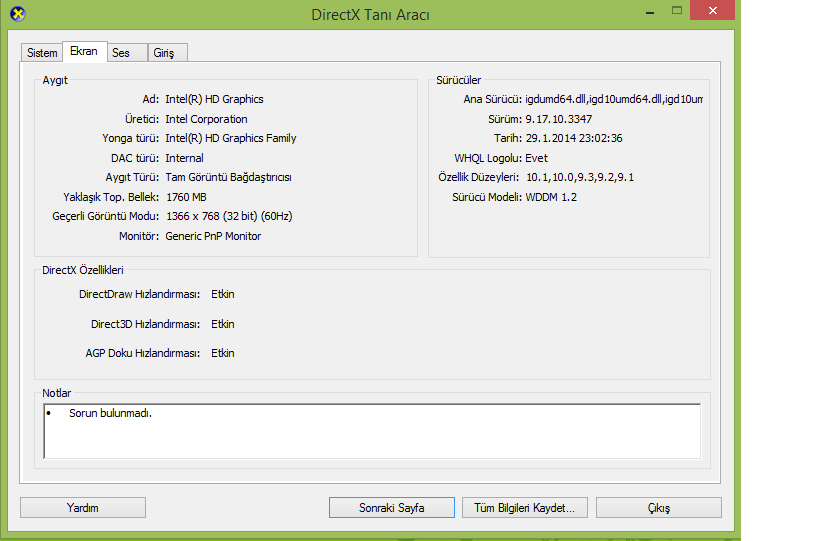The width and height of the screenshot is (819, 541).
Task: Click Etkin next to DirectDraw Hızlandırması
Action: pos(223,295)
